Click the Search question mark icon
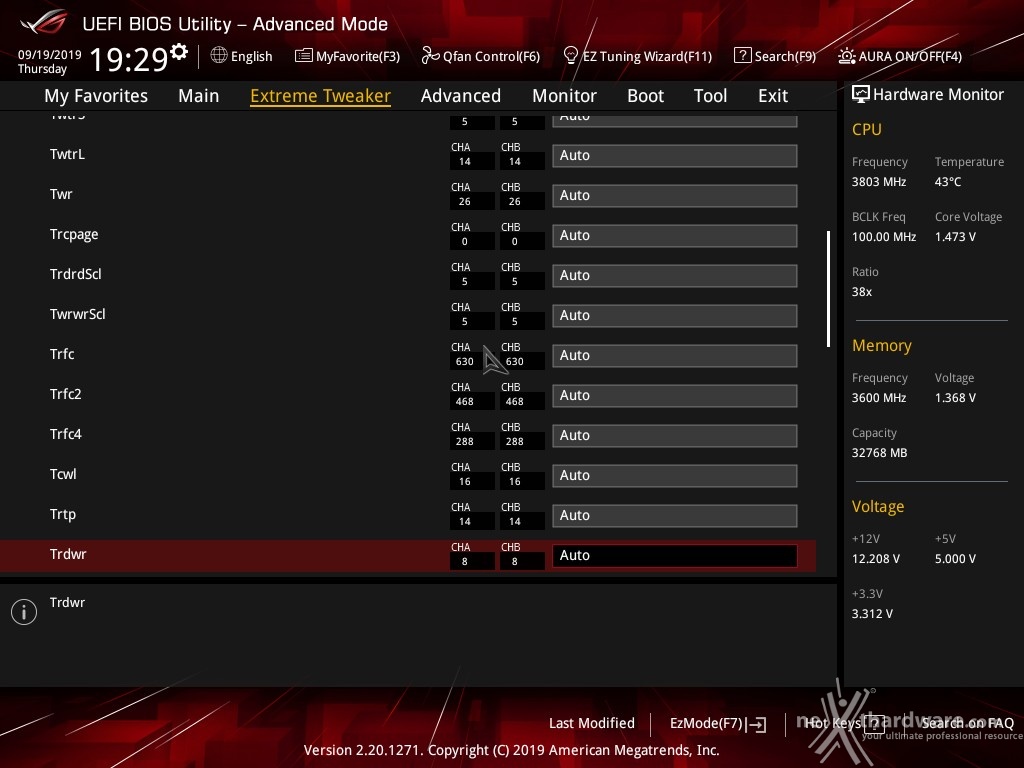 743,56
